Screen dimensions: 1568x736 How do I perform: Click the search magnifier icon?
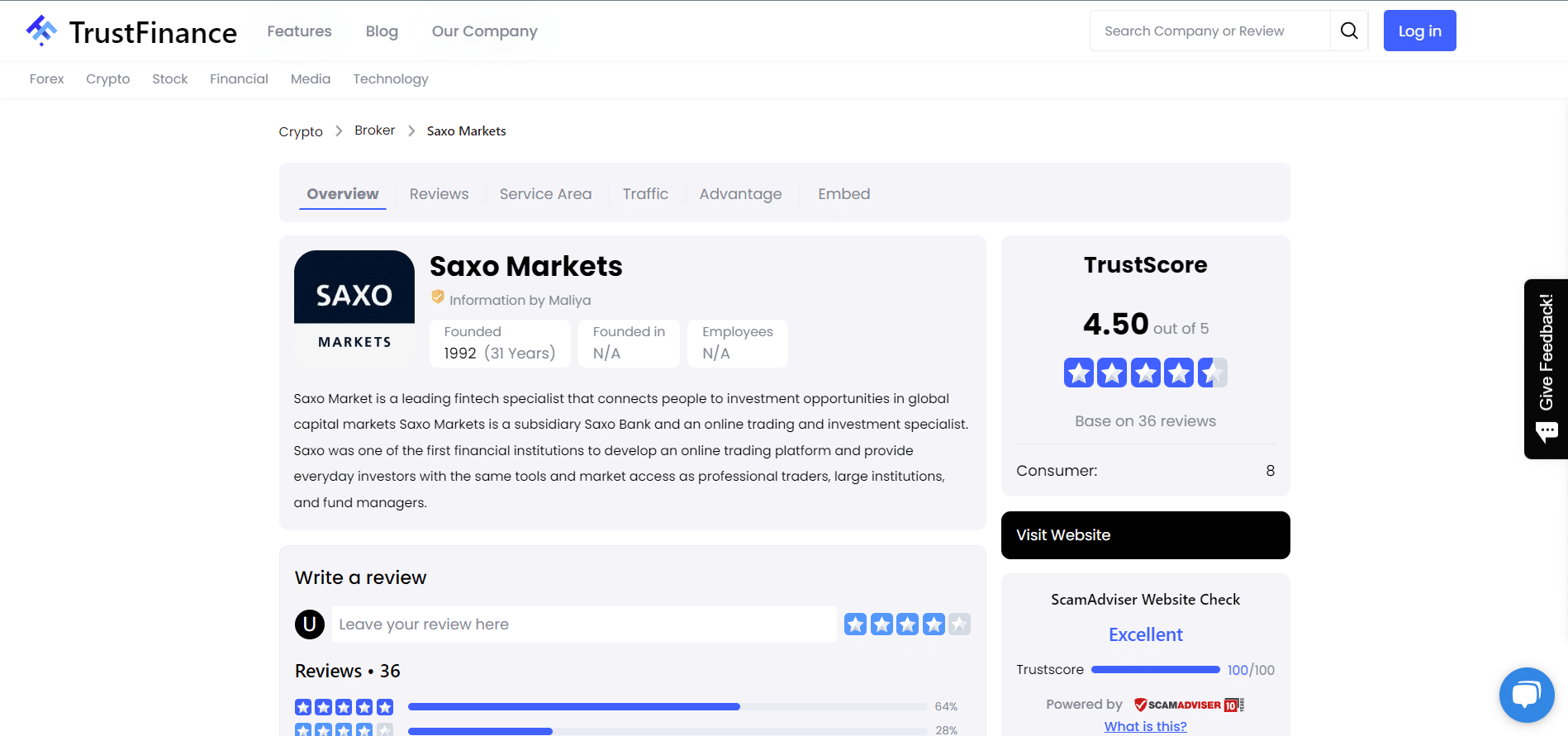tap(1349, 31)
